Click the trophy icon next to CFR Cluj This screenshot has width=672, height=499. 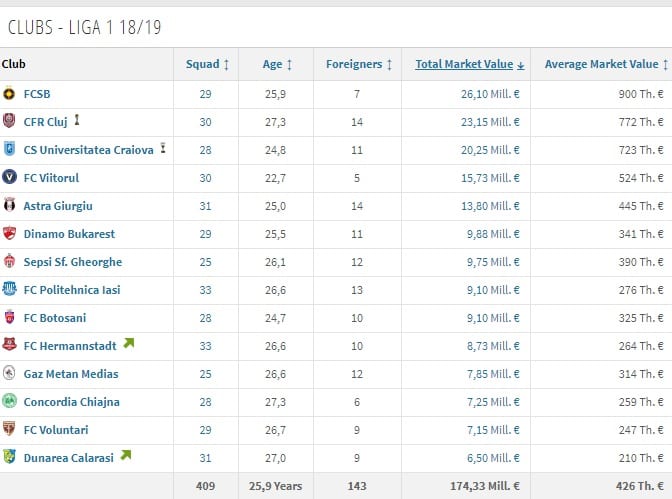77,121
